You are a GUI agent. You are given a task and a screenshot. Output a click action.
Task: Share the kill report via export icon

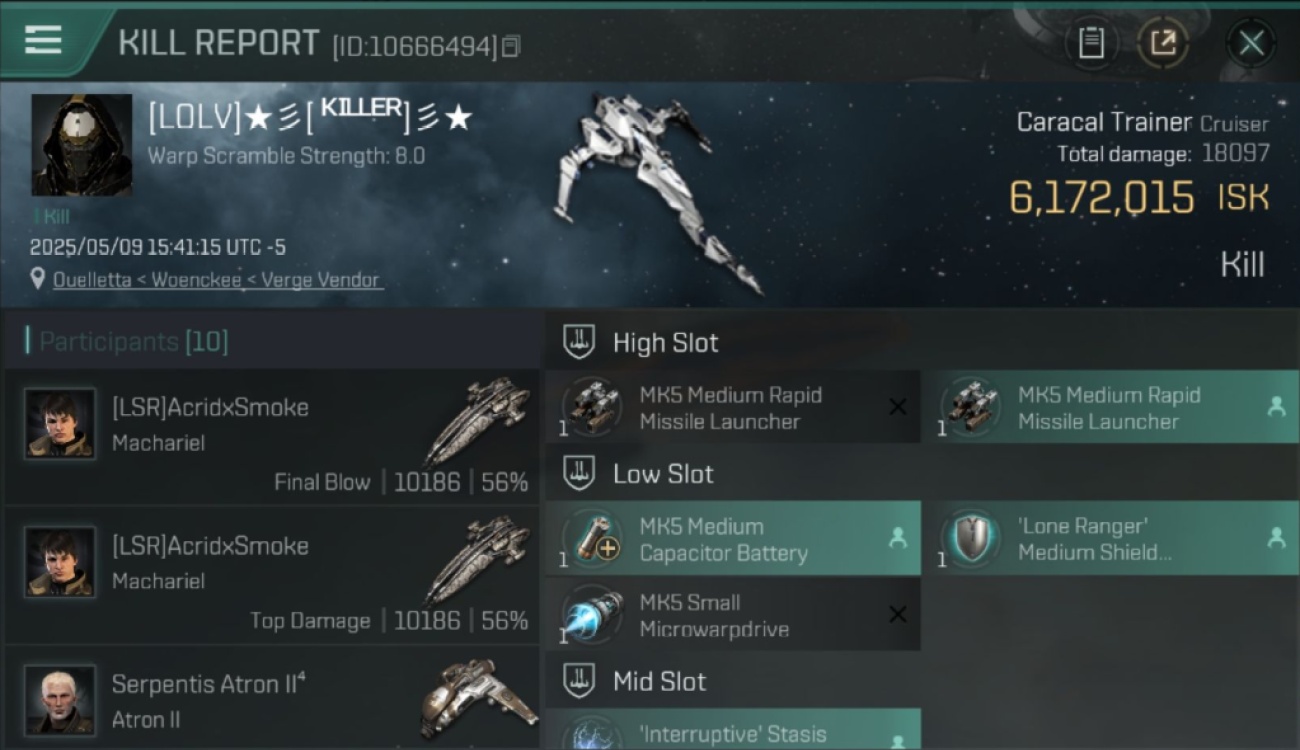coord(1163,42)
